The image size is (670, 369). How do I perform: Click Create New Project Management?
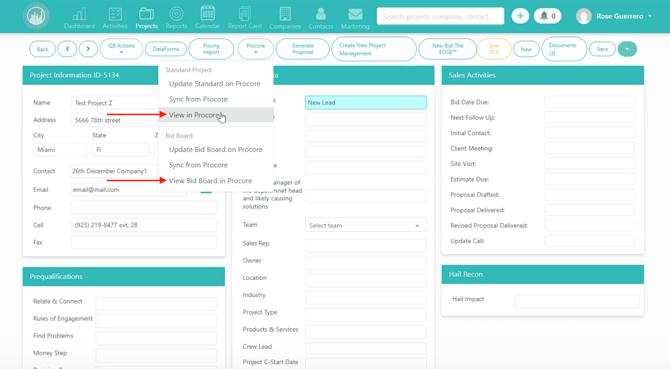pos(374,49)
